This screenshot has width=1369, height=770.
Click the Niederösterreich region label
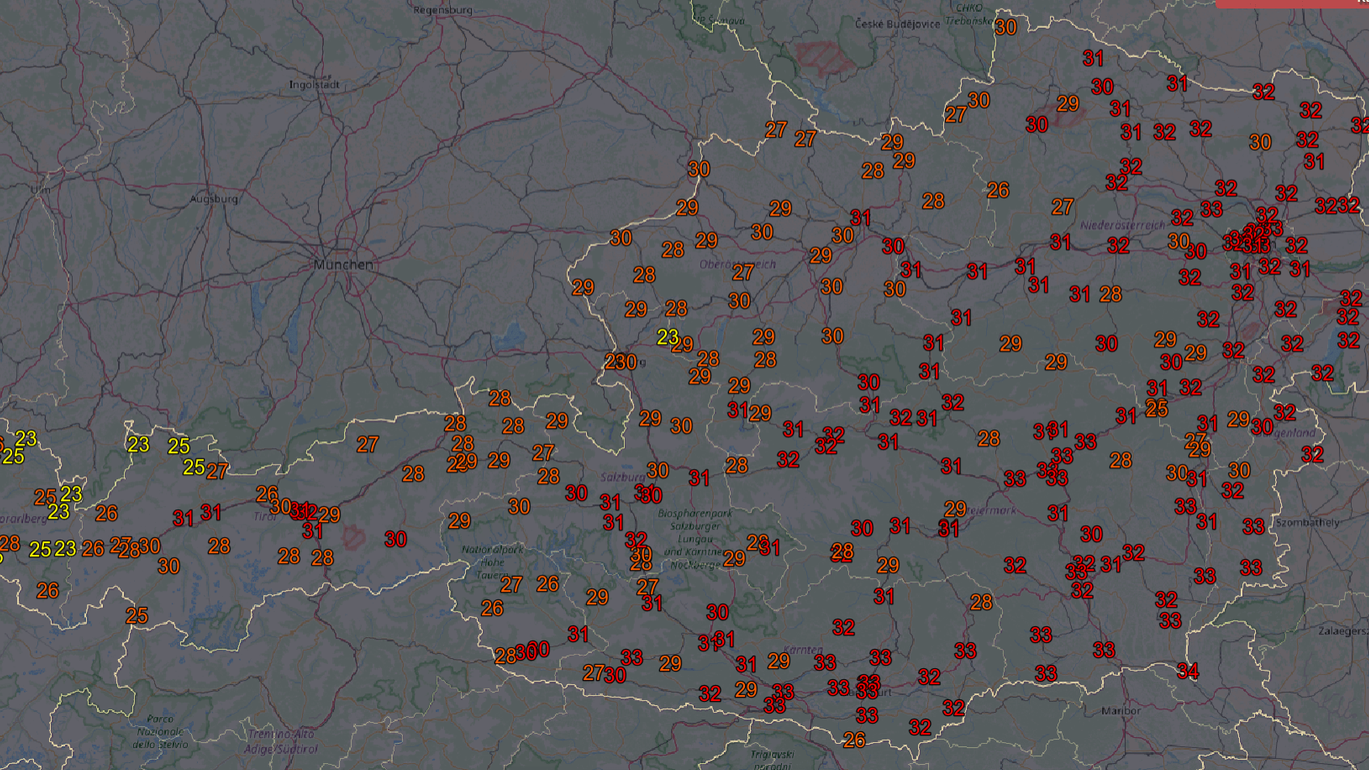[x=1124, y=226]
